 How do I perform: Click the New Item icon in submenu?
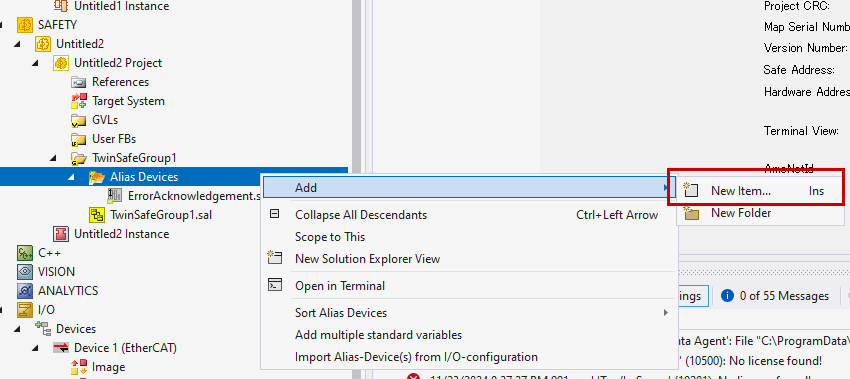point(690,190)
